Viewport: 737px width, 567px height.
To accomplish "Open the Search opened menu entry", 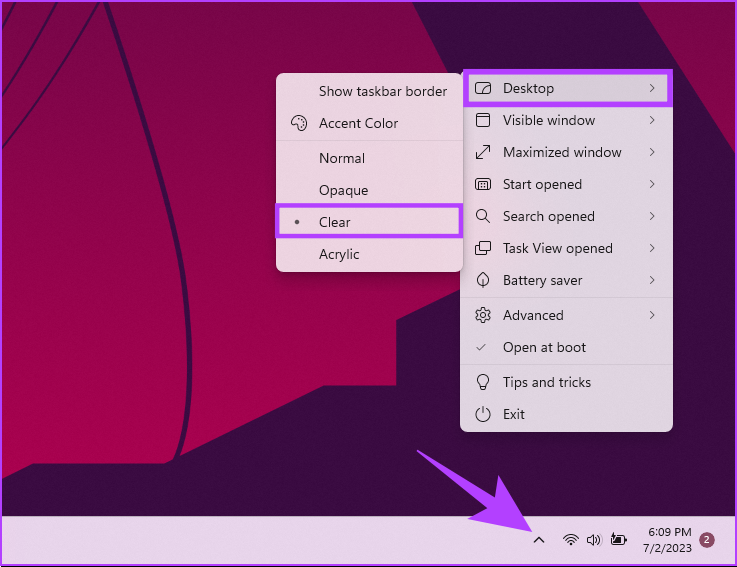I will tap(566, 216).
